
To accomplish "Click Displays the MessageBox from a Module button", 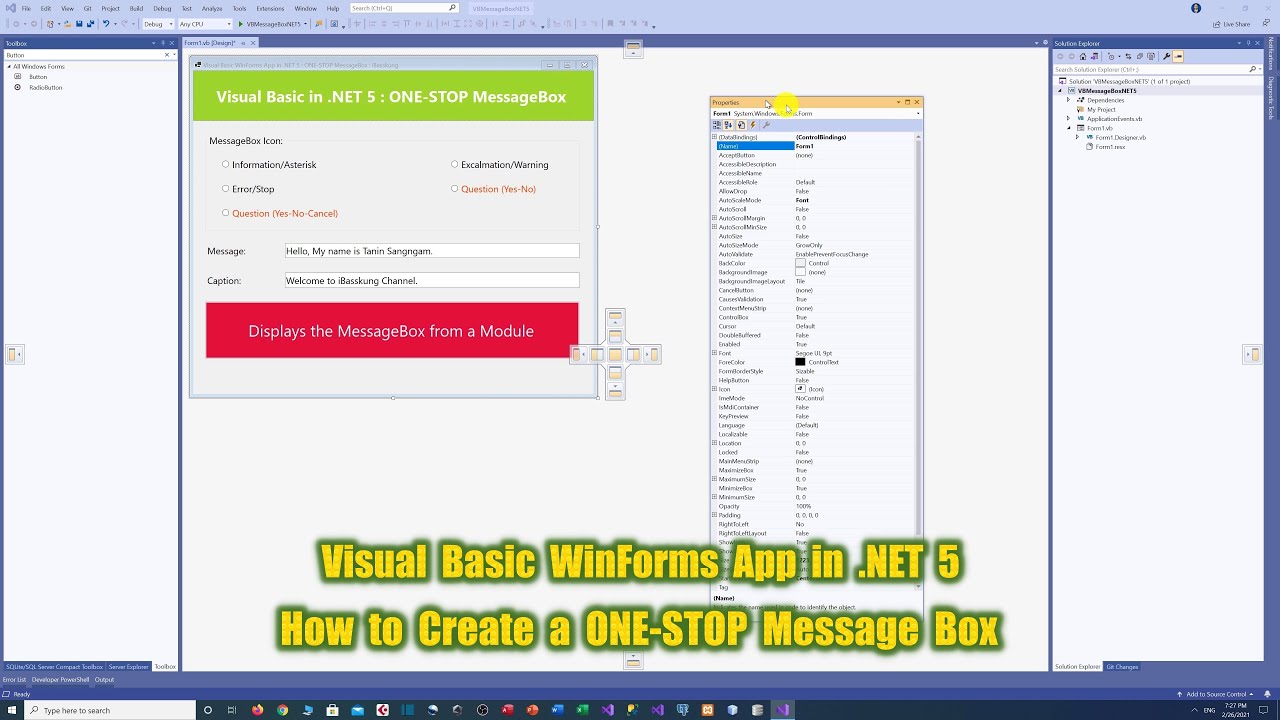I will (x=392, y=331).
